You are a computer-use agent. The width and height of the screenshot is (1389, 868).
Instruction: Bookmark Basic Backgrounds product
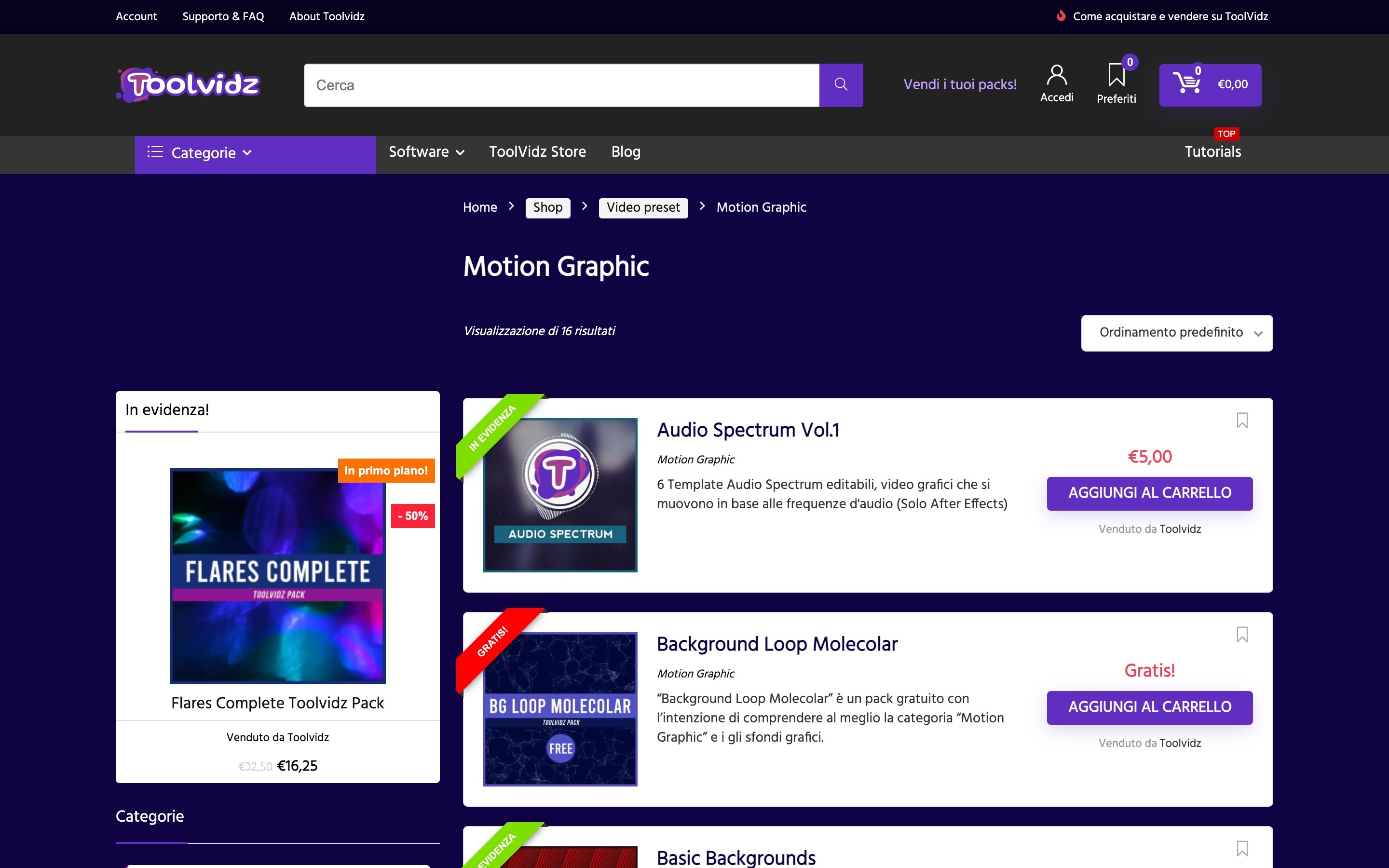[x=1242, y=849]
